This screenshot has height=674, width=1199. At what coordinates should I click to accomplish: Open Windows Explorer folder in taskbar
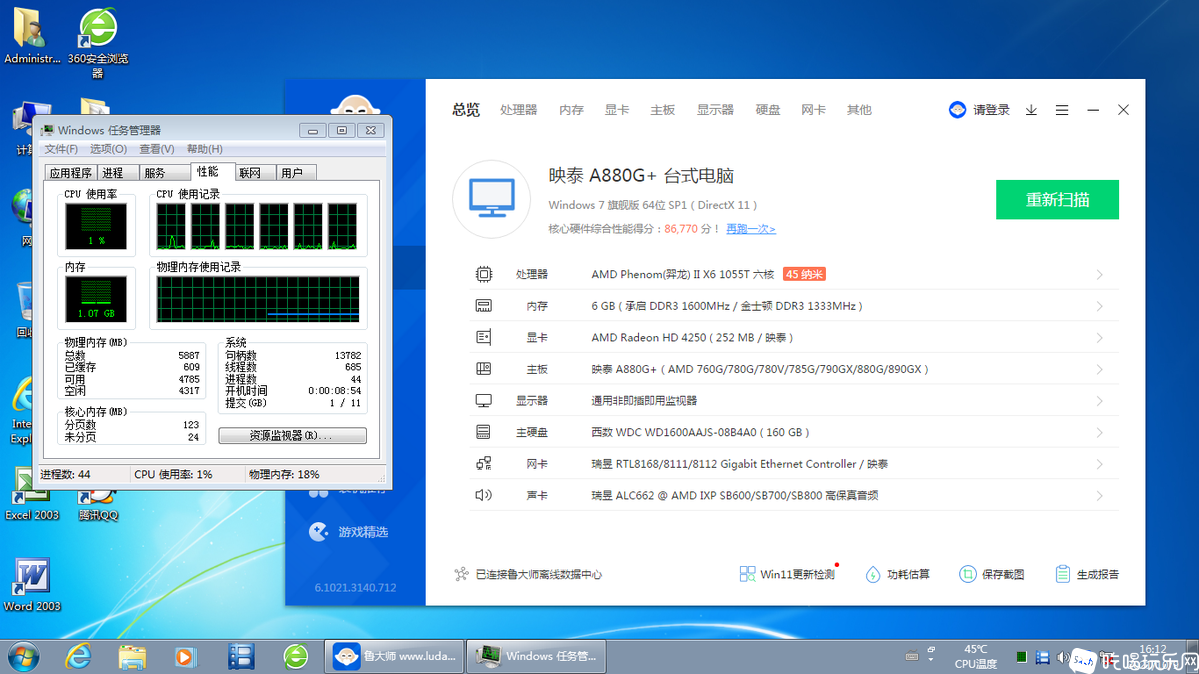tap(132, 656)
